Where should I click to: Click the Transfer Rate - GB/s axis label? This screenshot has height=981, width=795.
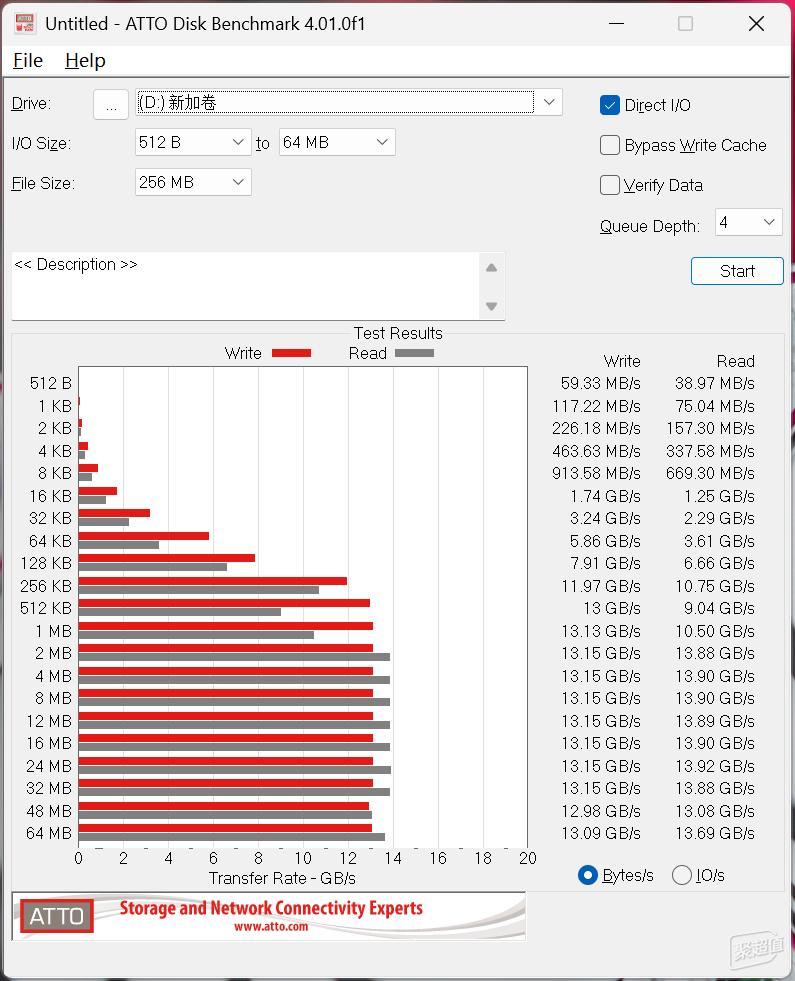(x=282, y=878)
